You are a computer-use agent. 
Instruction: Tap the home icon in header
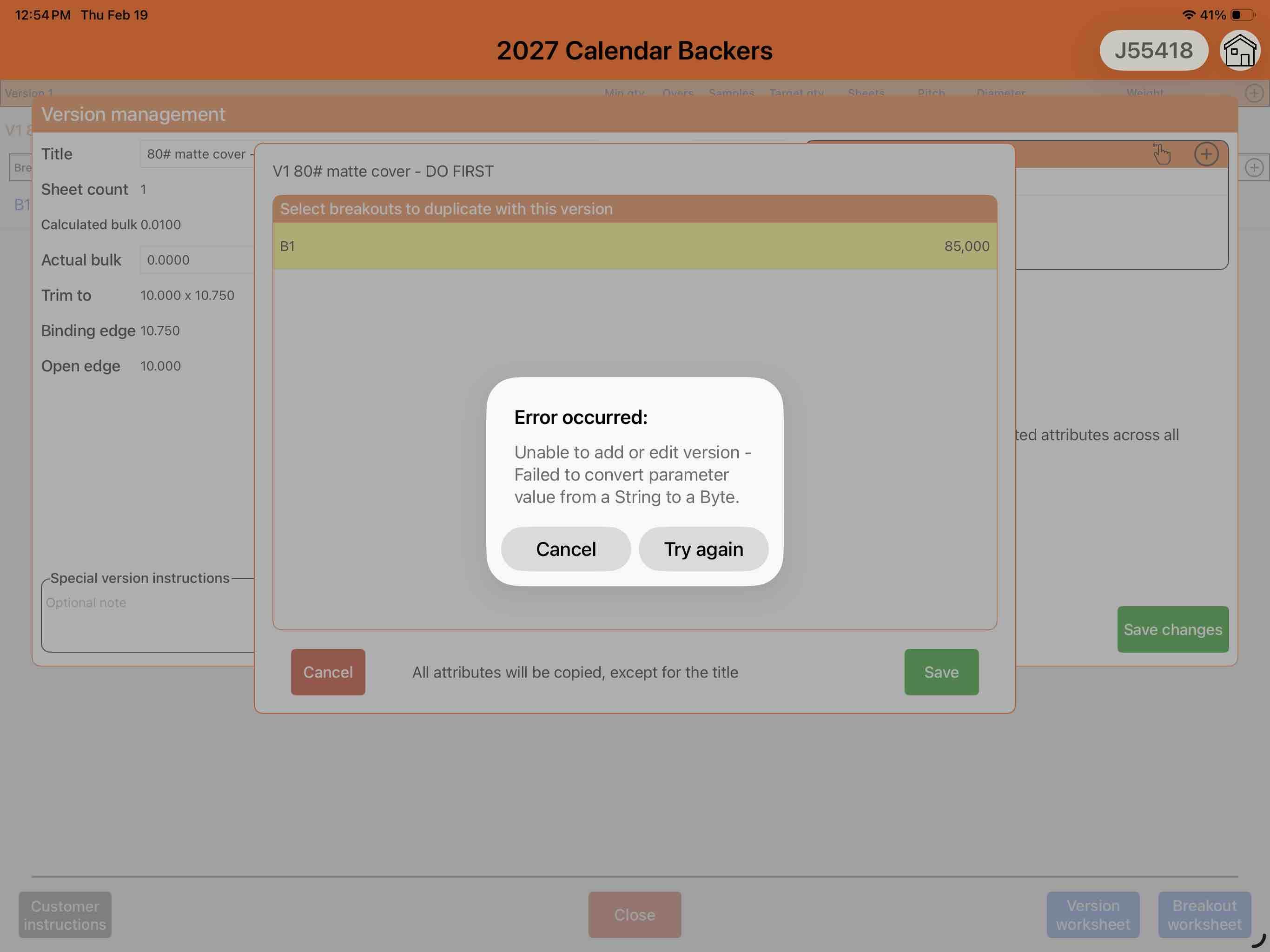(1240, 51)
